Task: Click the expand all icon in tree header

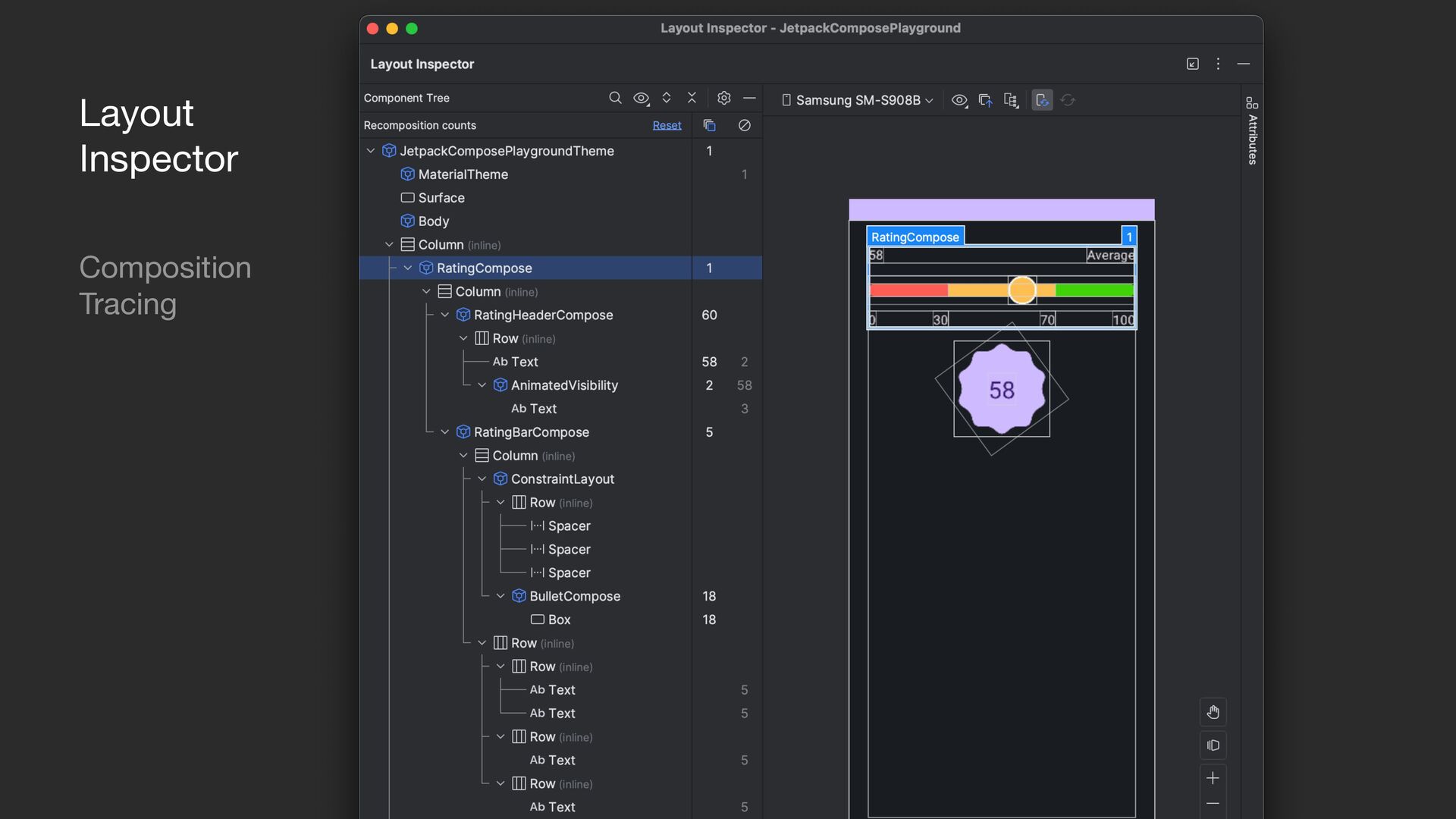Action: (667, 98)
